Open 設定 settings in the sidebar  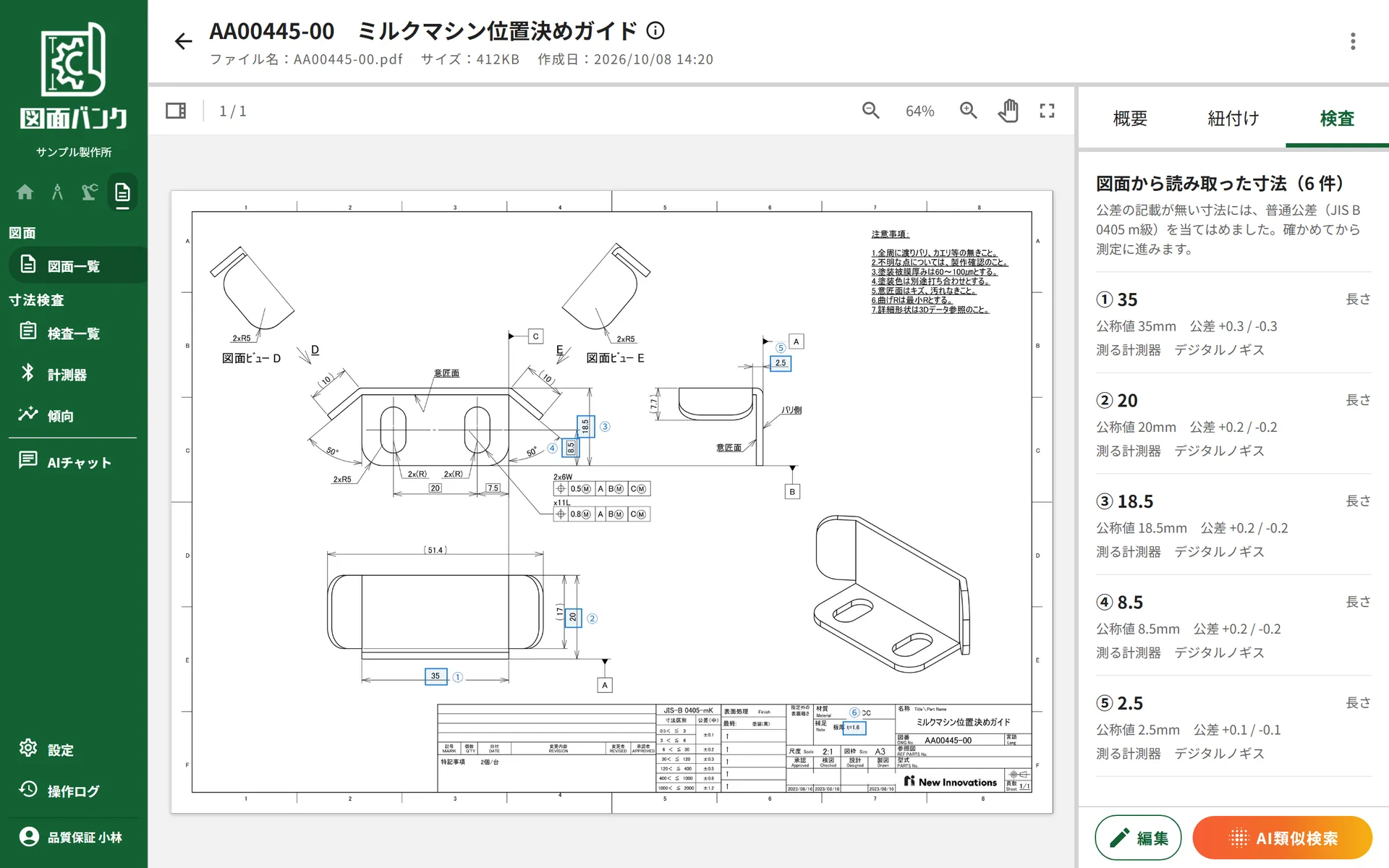click(x=74, y=749)
